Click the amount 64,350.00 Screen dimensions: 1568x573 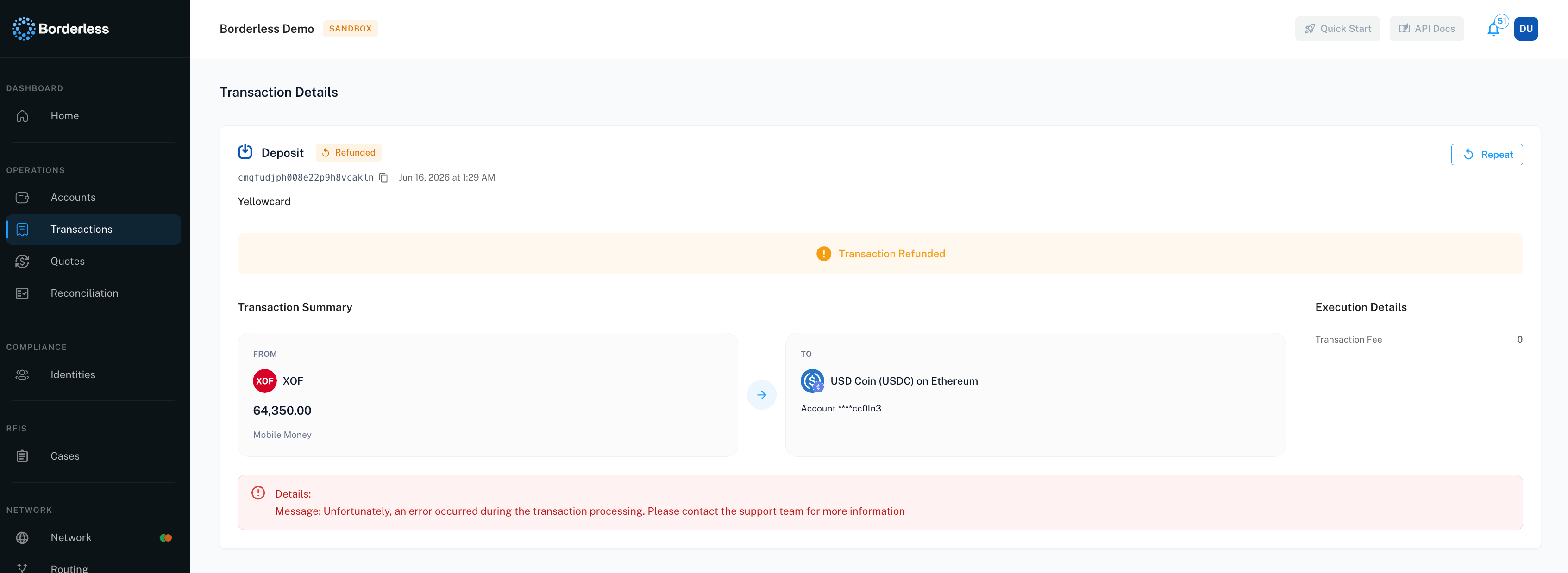(x=282, y=411)
